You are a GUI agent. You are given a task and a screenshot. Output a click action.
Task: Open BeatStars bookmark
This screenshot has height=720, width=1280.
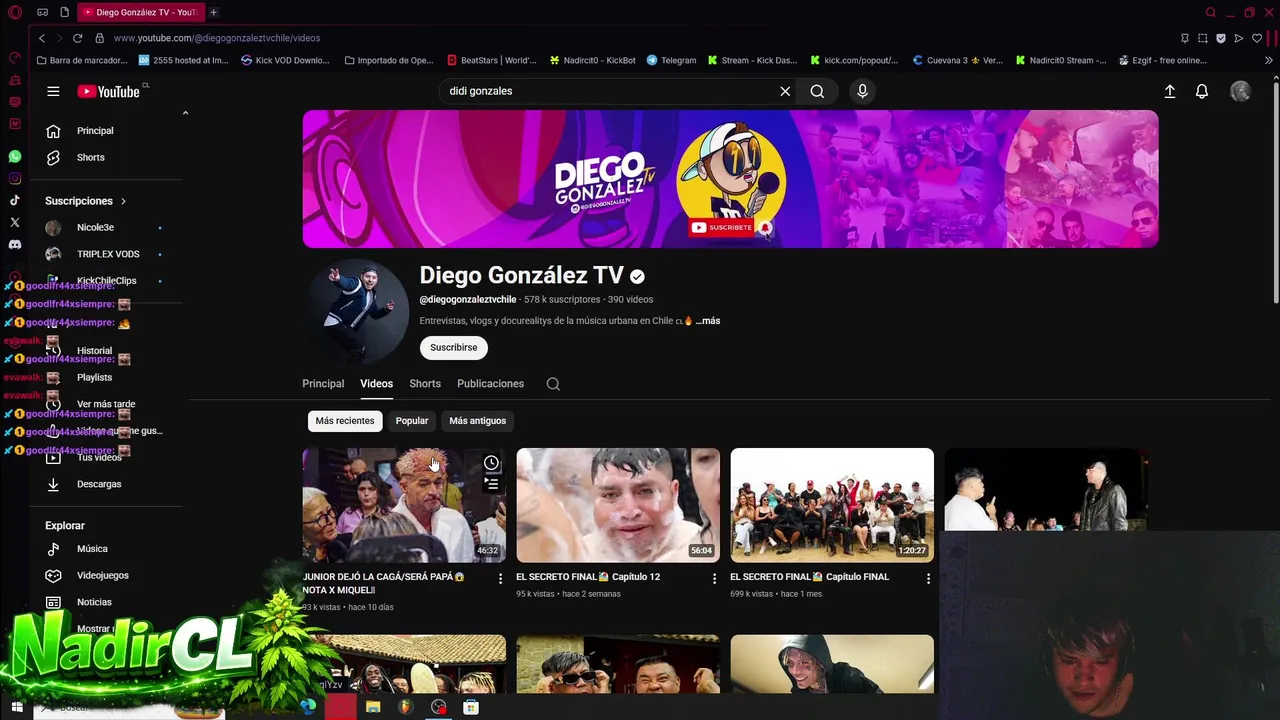pos(491,60)
